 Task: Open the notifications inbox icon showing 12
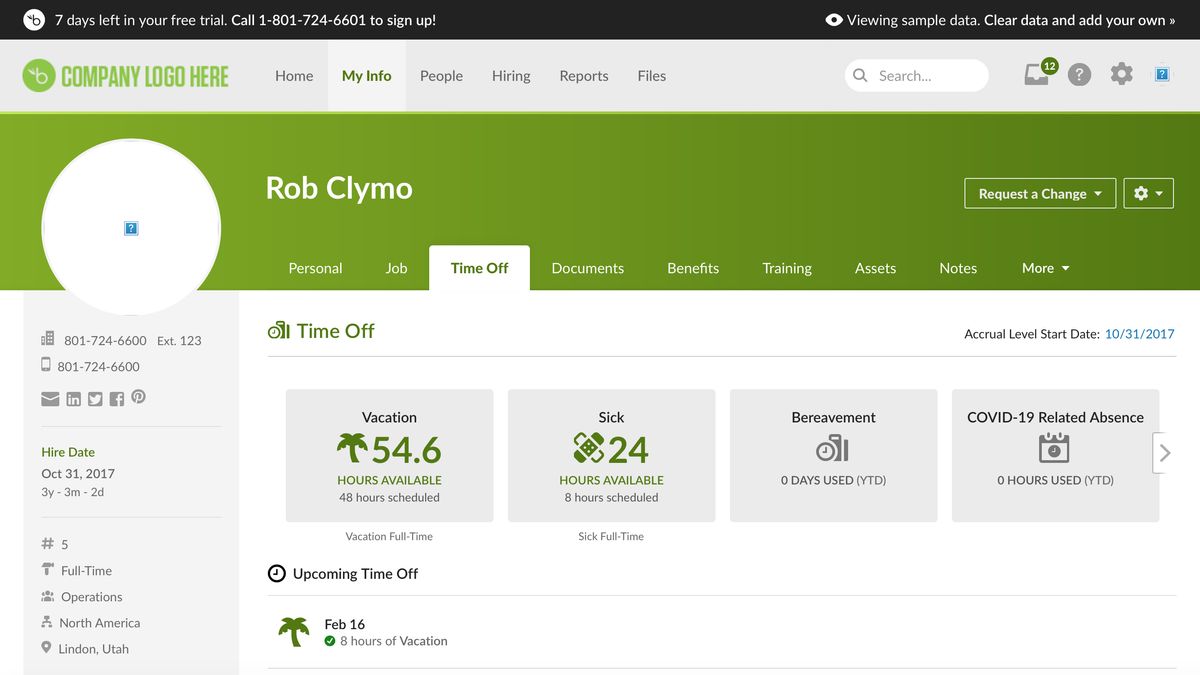(x=1037, y=75)
